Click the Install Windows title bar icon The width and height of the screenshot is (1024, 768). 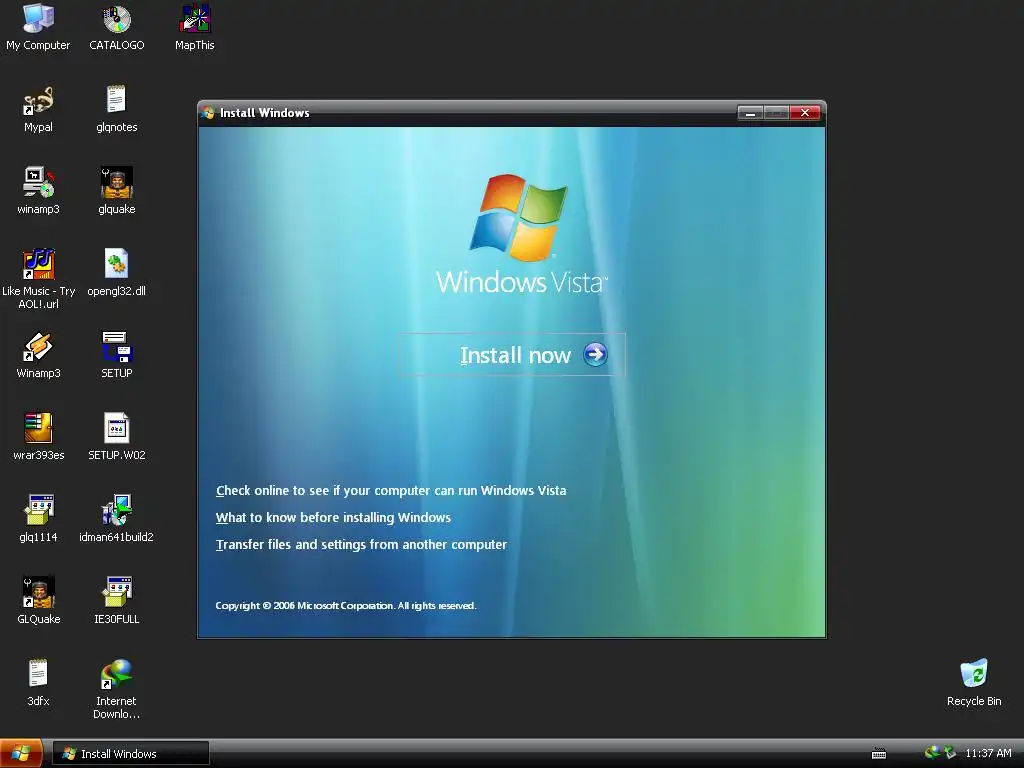tap(209, 113)
